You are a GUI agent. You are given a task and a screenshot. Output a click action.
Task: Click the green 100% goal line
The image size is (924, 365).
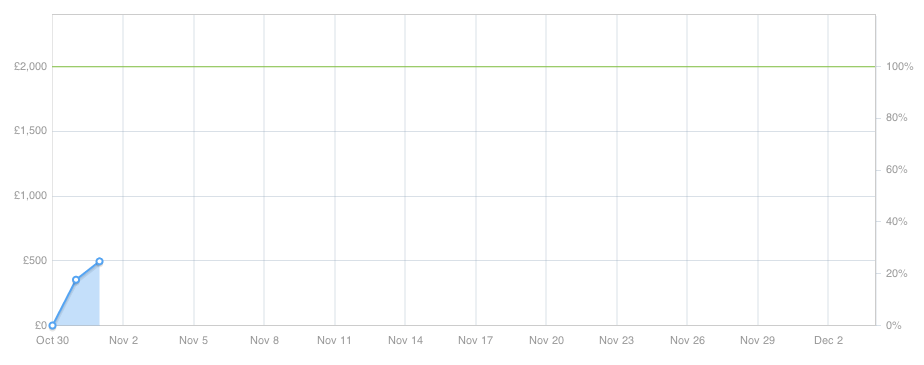pos(464,67)
